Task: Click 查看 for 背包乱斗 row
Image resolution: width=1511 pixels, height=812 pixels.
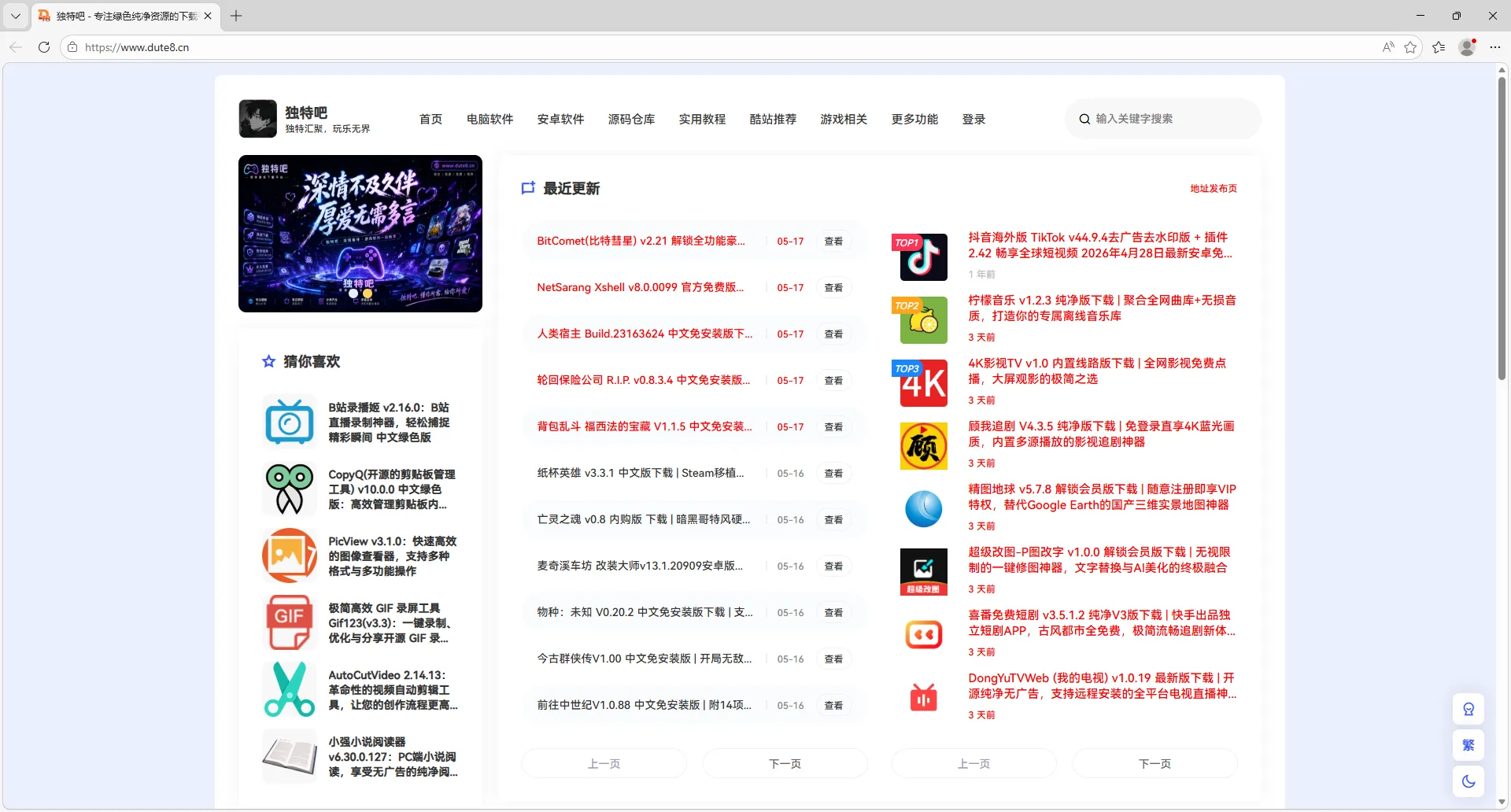Action: 833,426
